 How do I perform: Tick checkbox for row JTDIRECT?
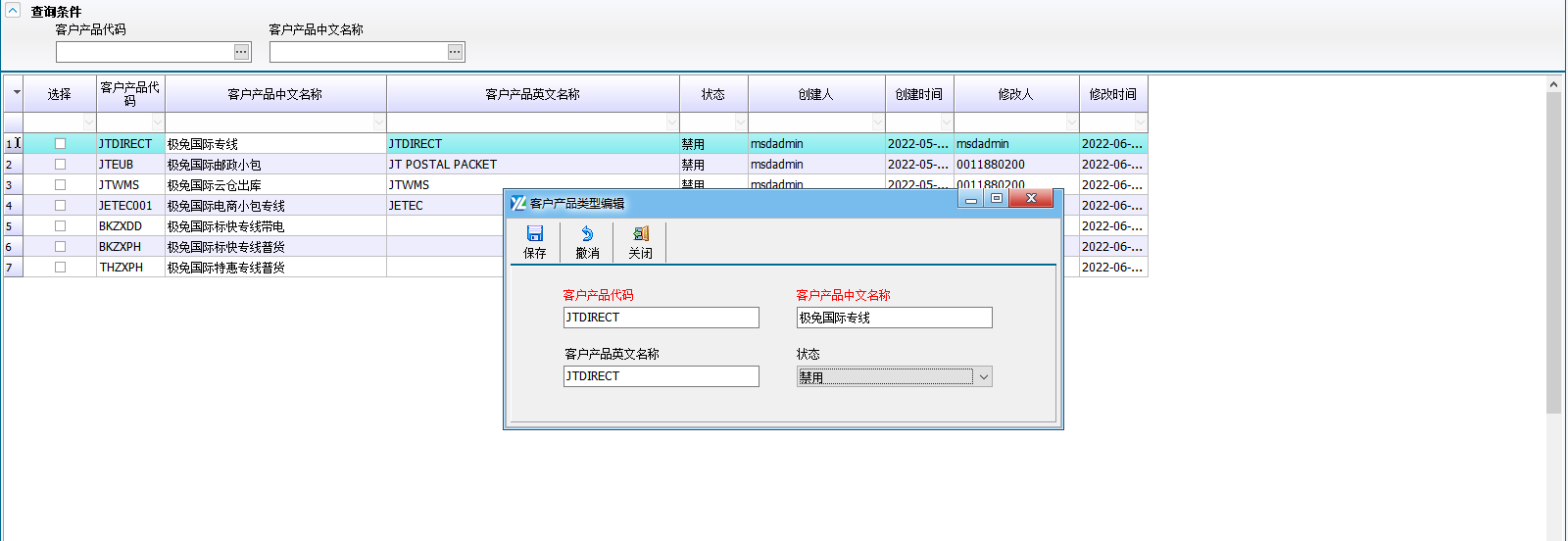point(60,143)
